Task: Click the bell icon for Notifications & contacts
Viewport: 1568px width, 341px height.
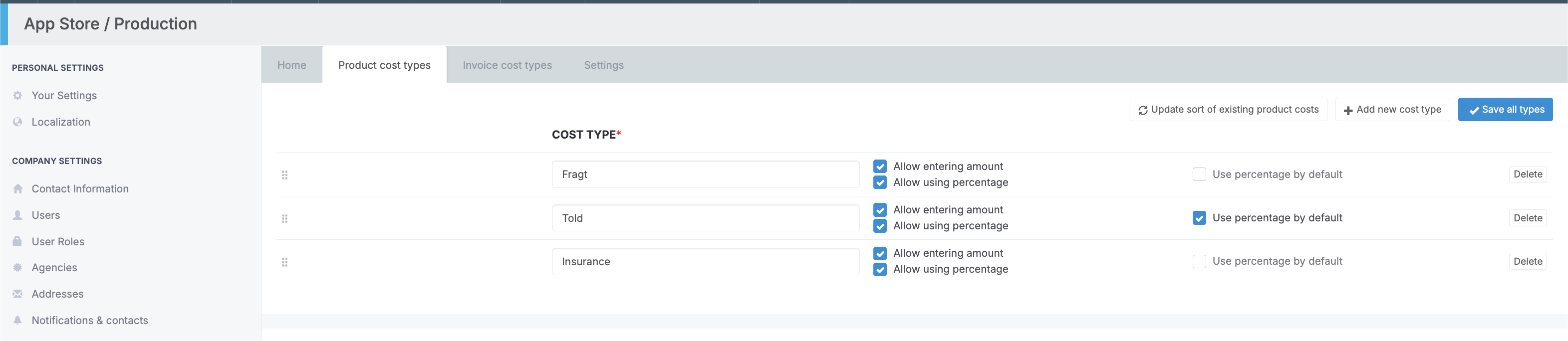Action: [17, 321]
